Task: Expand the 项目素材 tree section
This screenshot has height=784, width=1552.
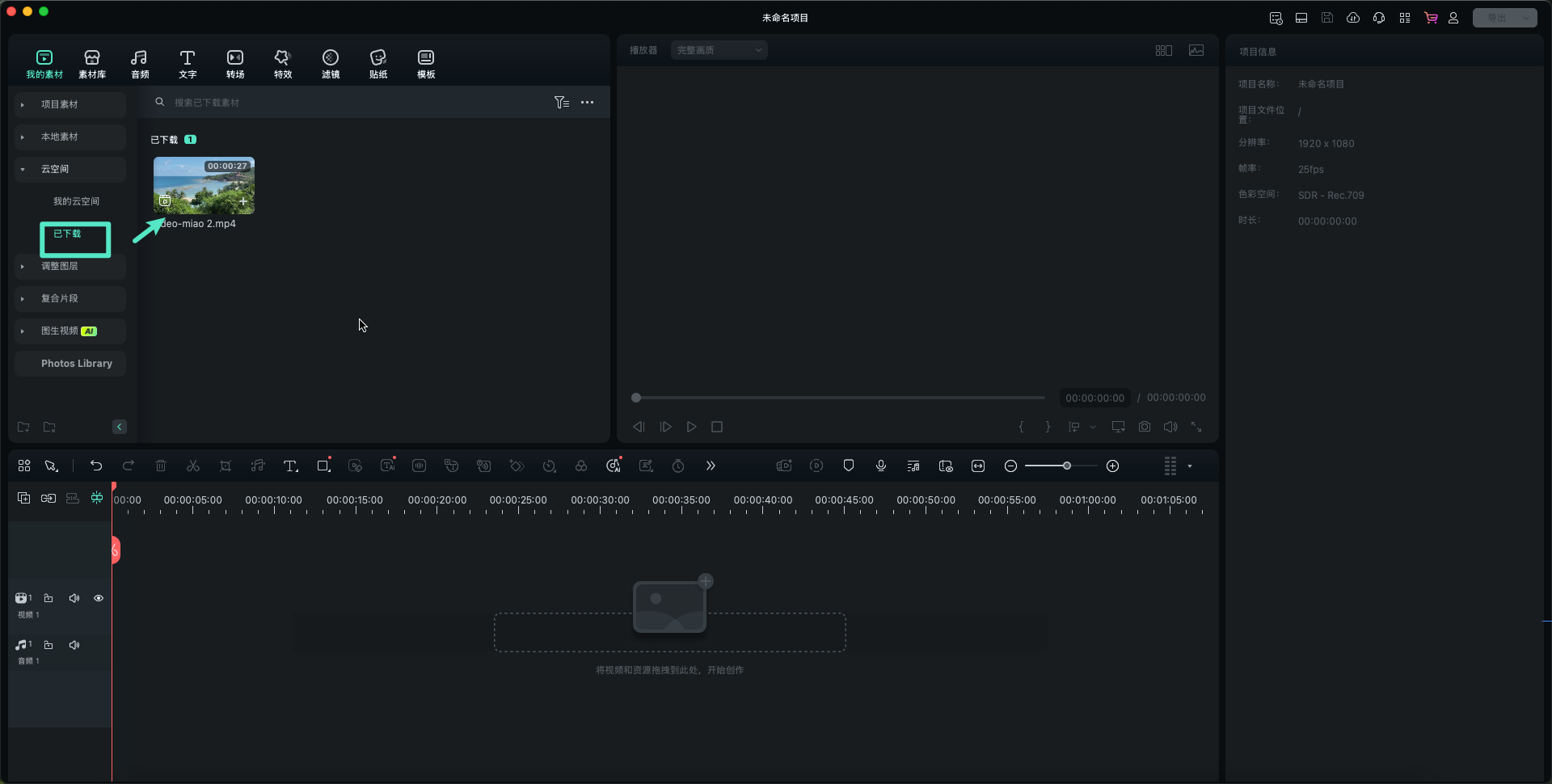Action: (x=23, y=104)
